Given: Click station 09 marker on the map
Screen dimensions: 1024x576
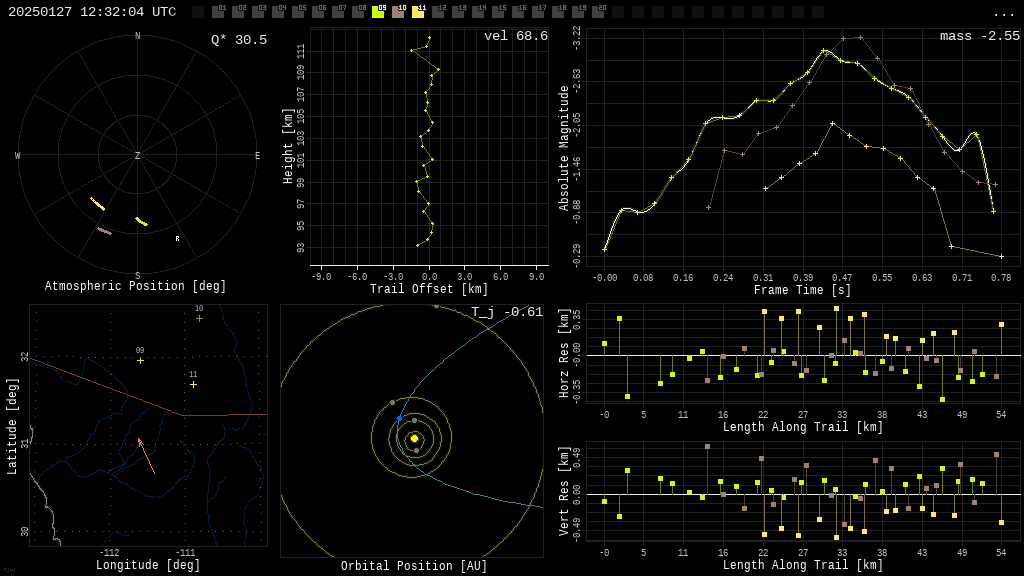Looking at the screenshot, I should (x=140, y=360).
